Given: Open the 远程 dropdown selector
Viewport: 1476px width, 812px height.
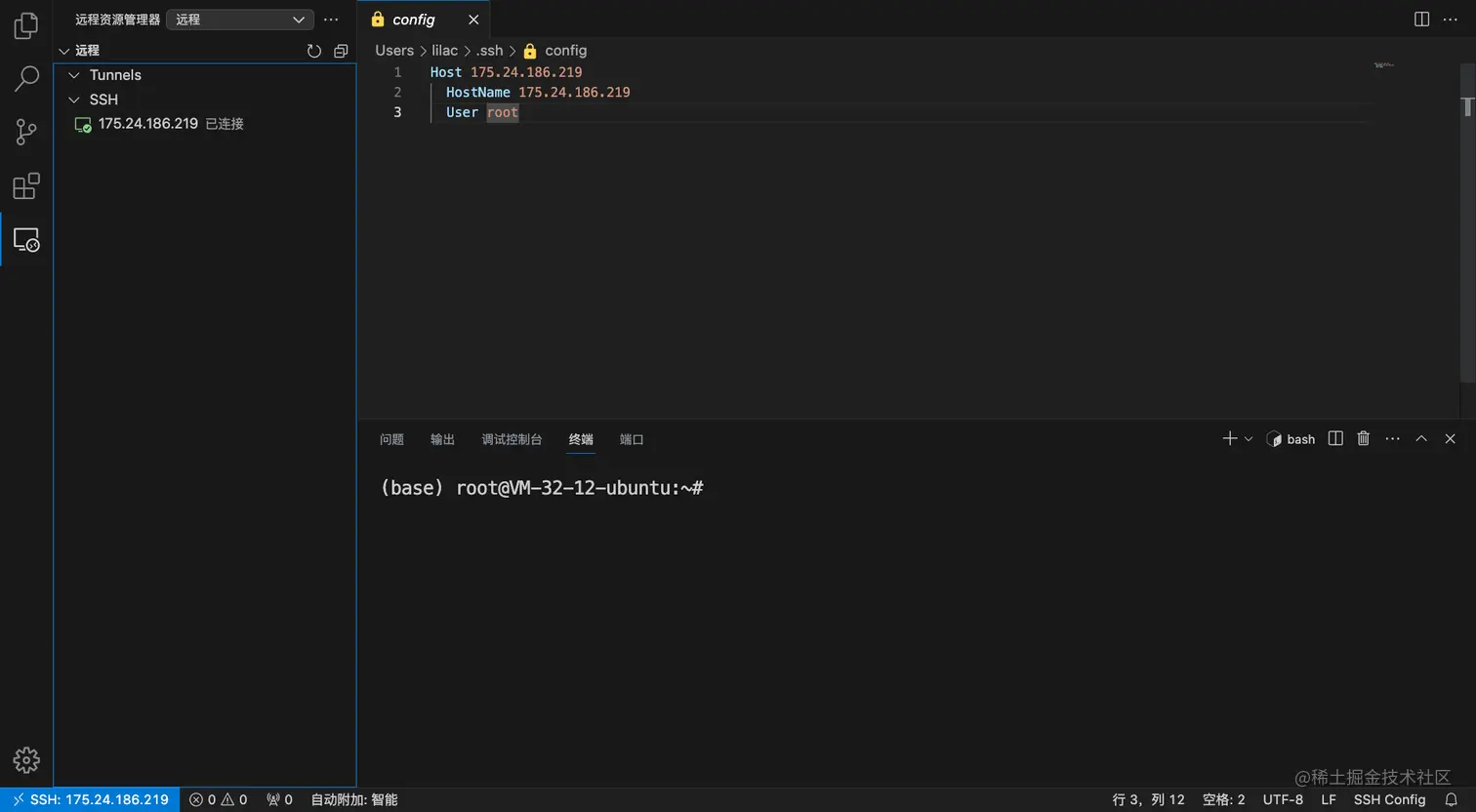Looking at the screenshot, I should (x=239, y=19).
